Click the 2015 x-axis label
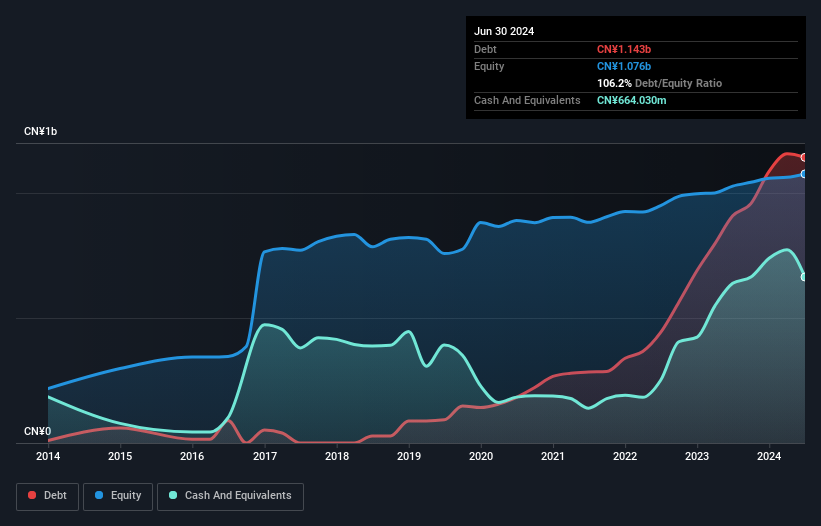Image resolution: width=821 pixels, height=526 pixels. pos(120,456)
